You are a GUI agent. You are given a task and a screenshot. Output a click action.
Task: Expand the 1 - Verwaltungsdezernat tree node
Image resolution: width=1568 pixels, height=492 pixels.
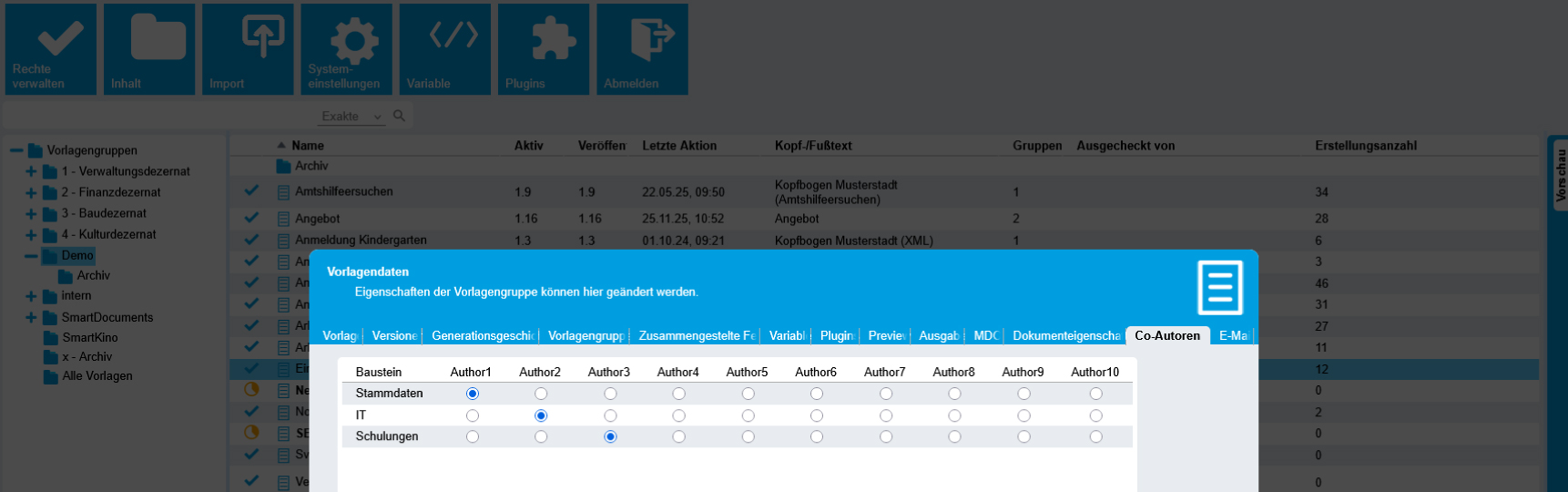(31, 171)
